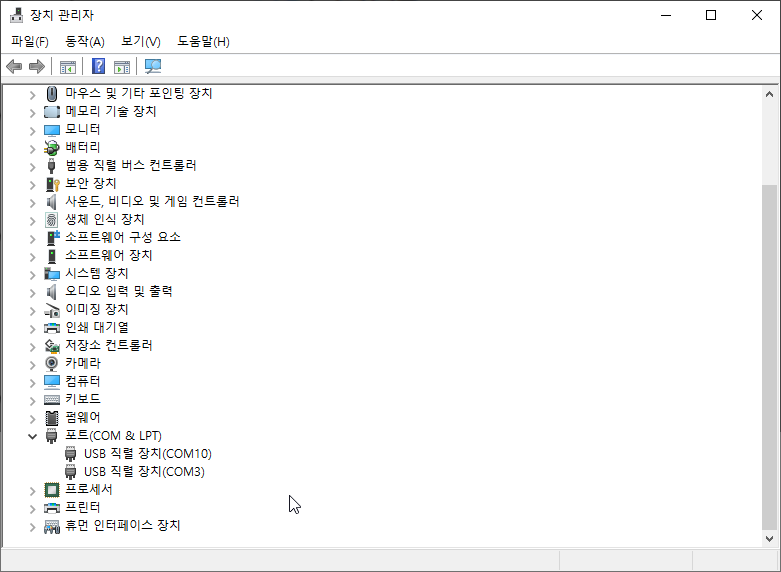Click speaker icon beside 오디오 입력 및 출력
Viewport: 781px width, 572px height.
pyautogui.click(x=52, y=291)
